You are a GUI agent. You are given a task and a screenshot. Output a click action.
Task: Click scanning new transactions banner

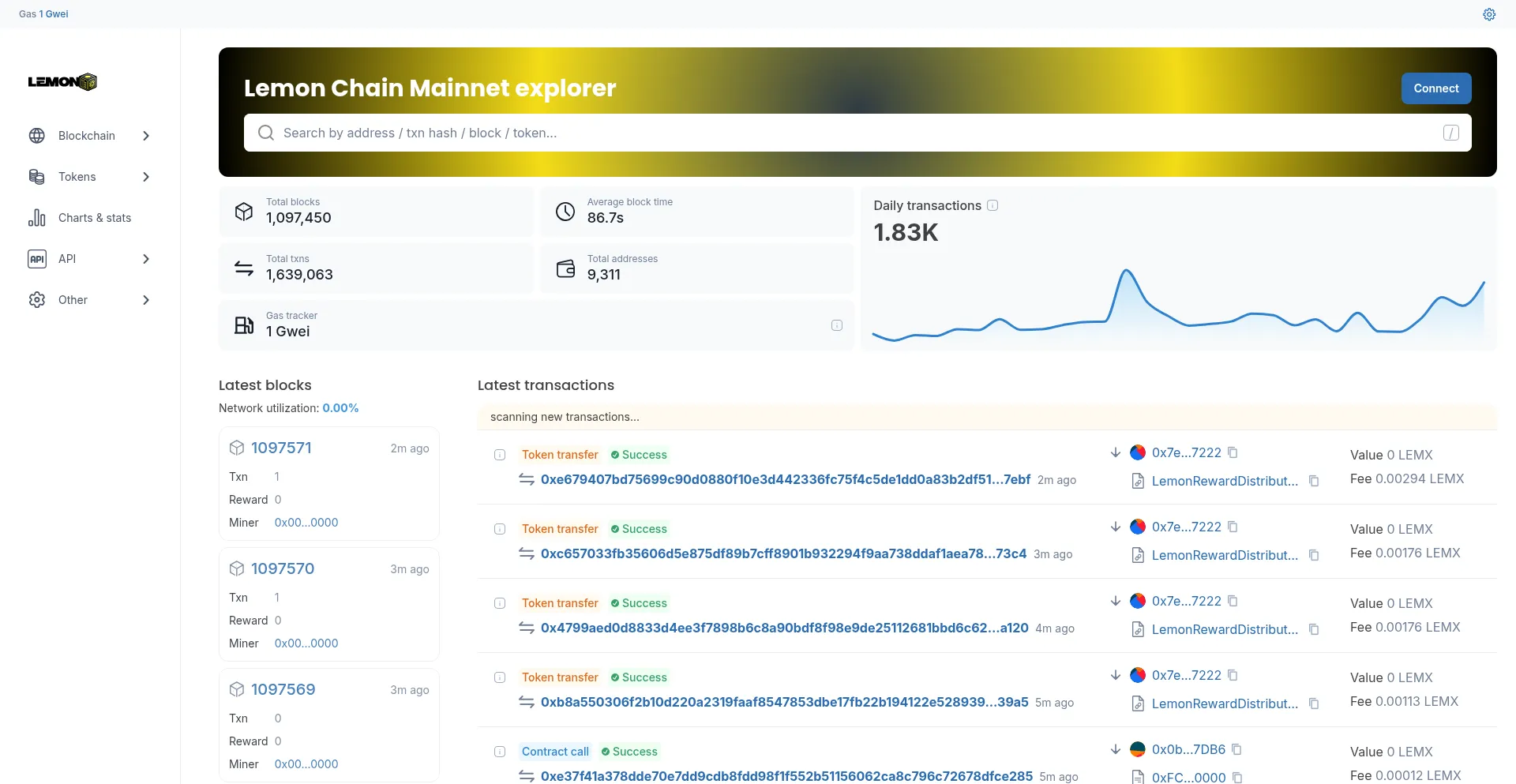(987, 417)
